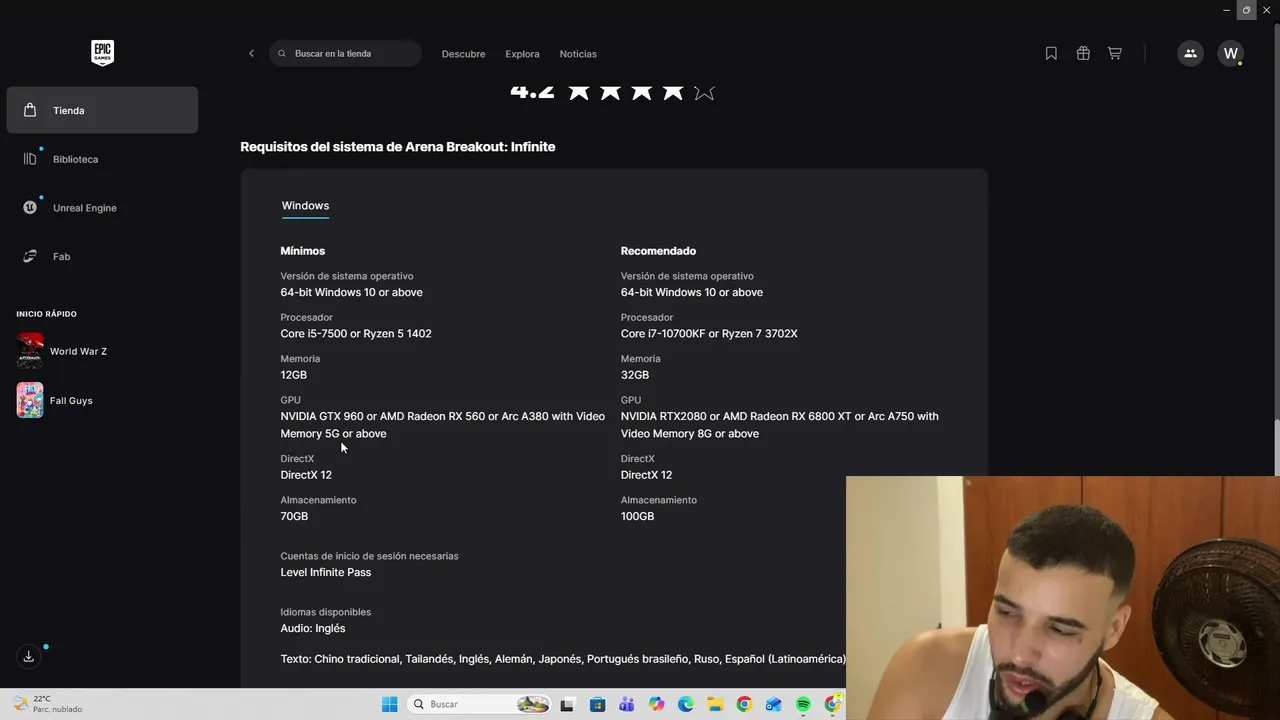Open Microsoft Teams from taskbar
The image size is (1280, 720).
point(627,704)
